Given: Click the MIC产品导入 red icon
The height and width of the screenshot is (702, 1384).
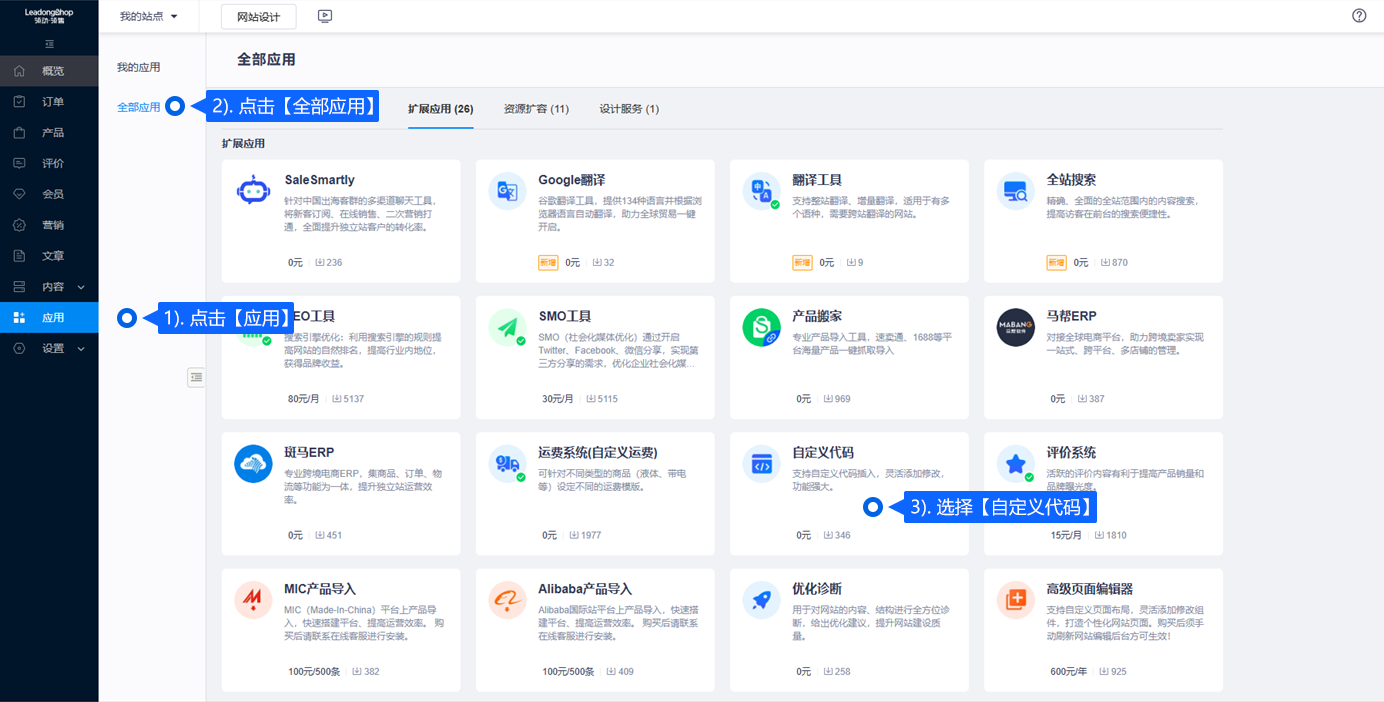Looking at the screenshot, I should coord(254,600).
